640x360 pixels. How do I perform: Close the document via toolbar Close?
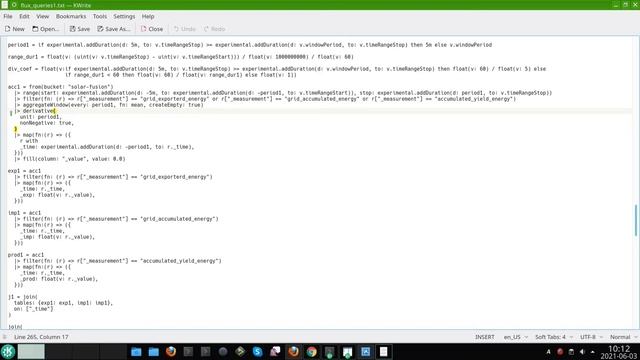pyautogui.click(x=152, y=29)
